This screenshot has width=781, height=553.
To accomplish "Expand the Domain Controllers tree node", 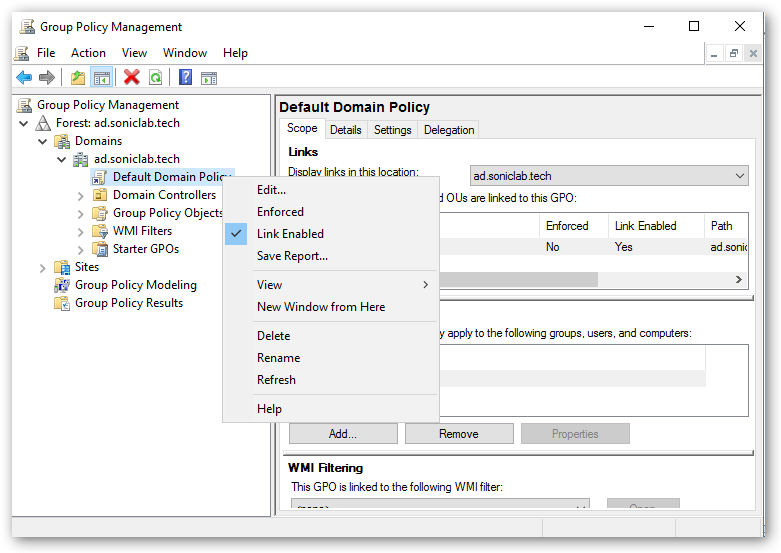I will pyautogui.click(x=81, y=195).
